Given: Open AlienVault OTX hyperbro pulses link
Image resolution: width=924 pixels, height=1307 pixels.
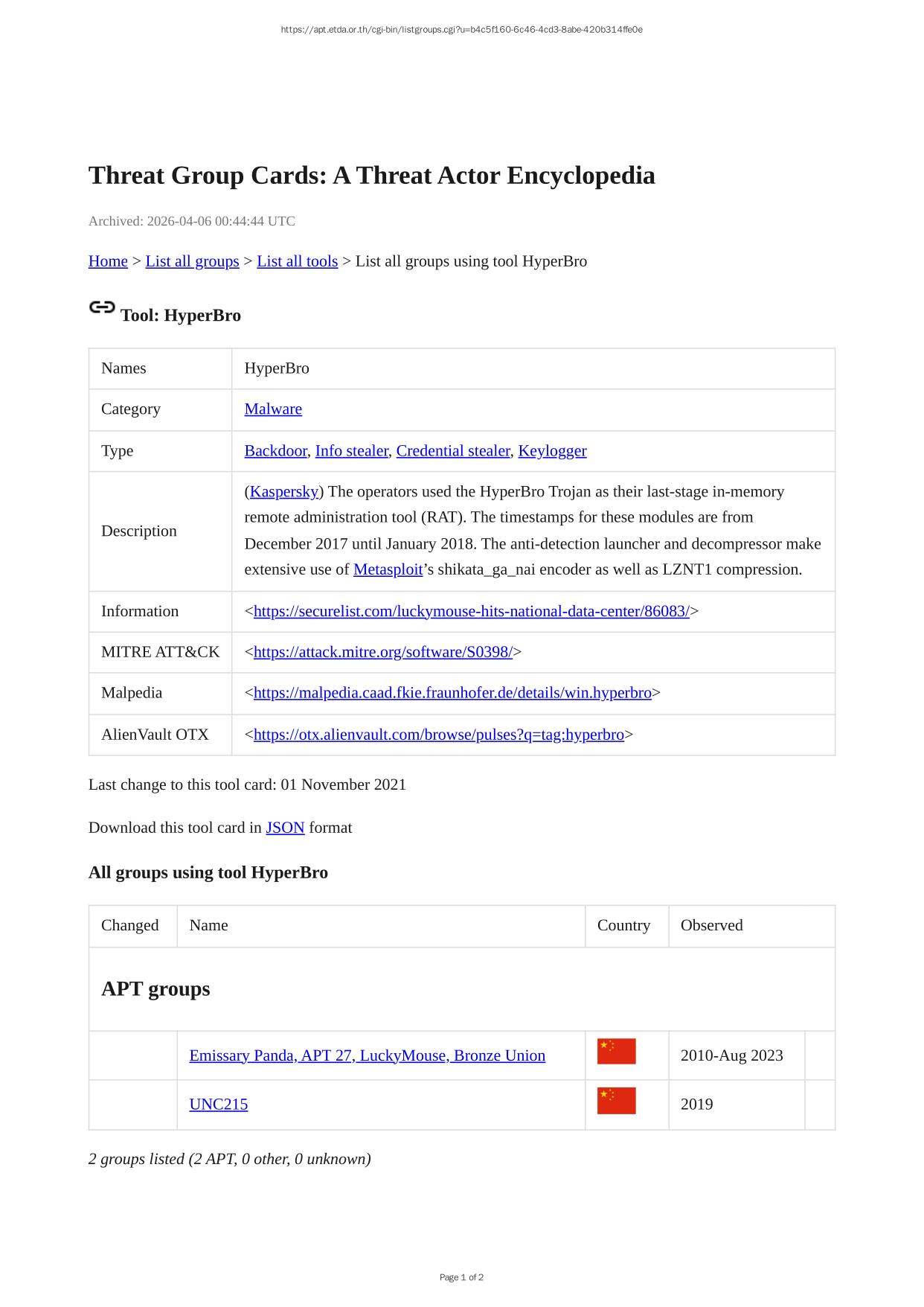Looking at the screenshot, I should 438,735.
